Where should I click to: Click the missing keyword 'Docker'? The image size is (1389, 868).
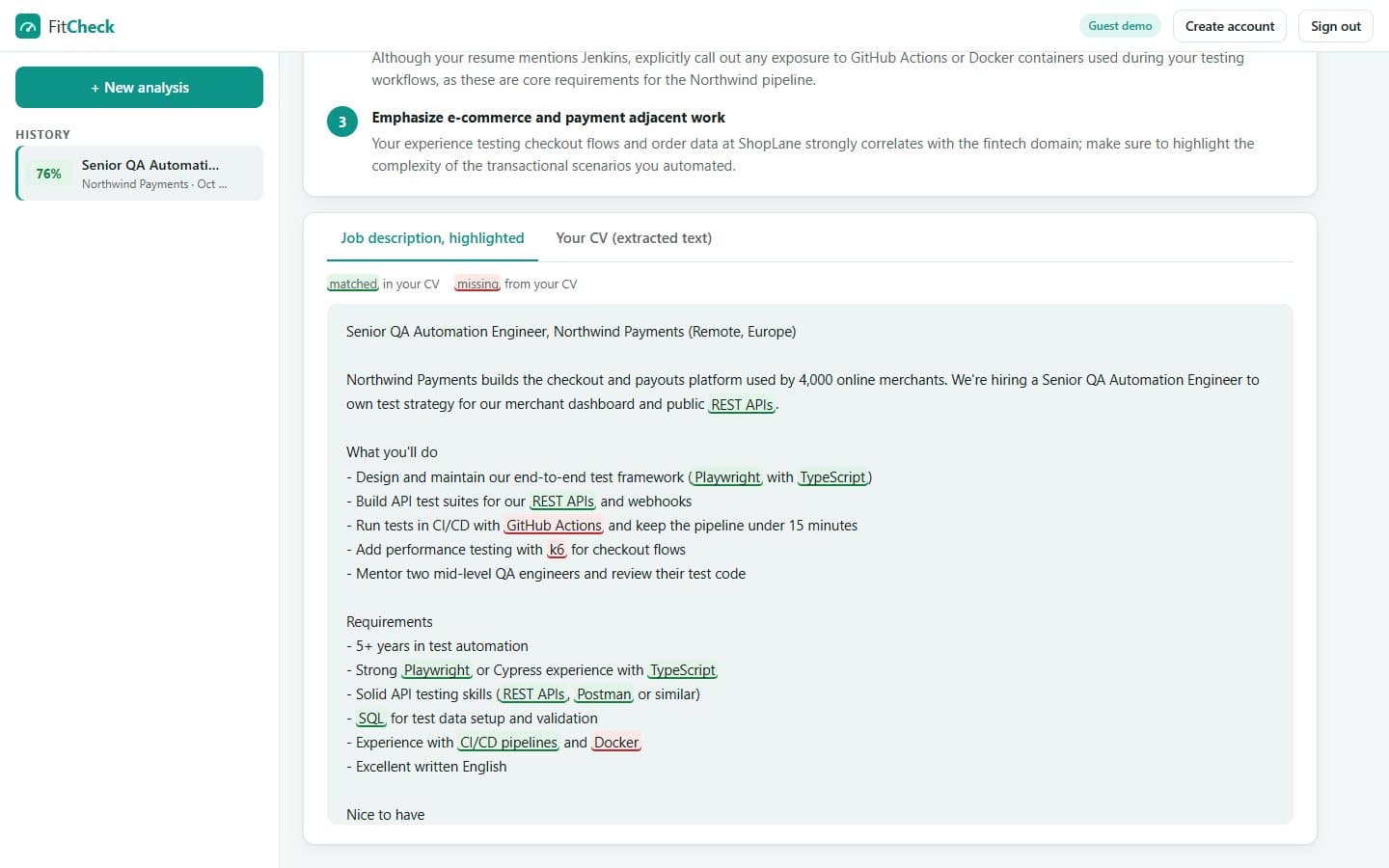[616, 743]
